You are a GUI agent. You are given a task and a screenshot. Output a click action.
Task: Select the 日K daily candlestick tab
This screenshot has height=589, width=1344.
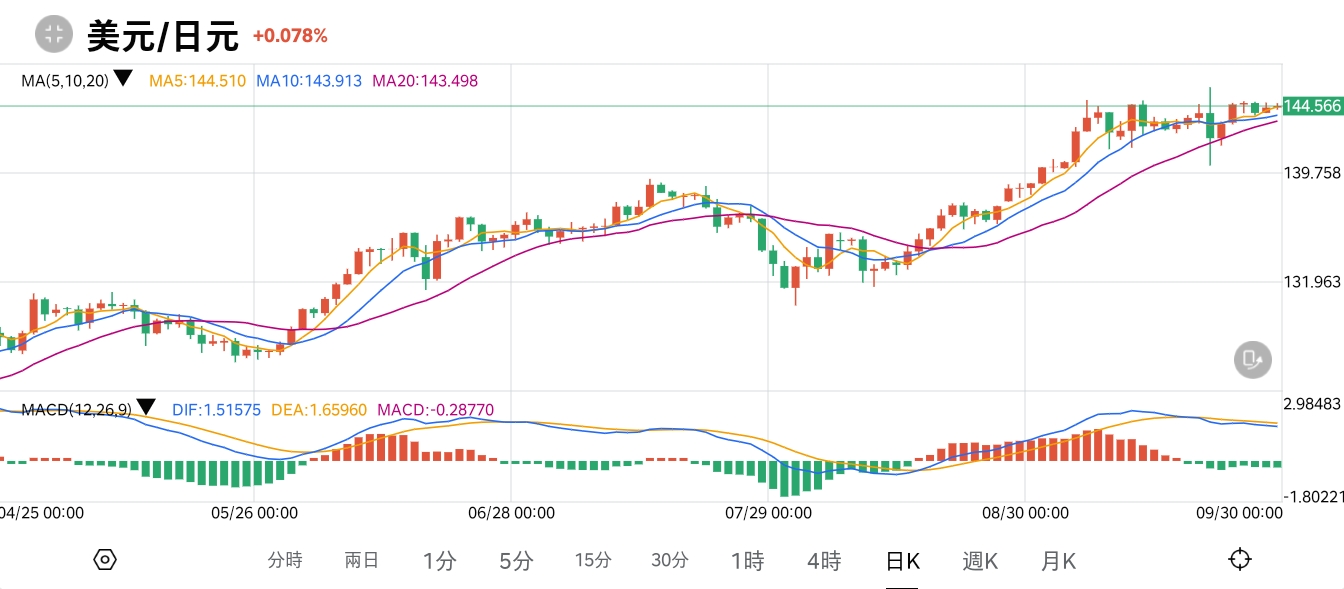point(902,561)
